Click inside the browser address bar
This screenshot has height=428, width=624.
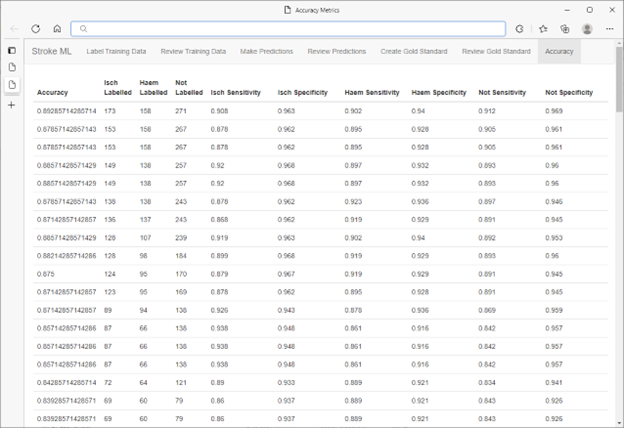pos(290,29)
